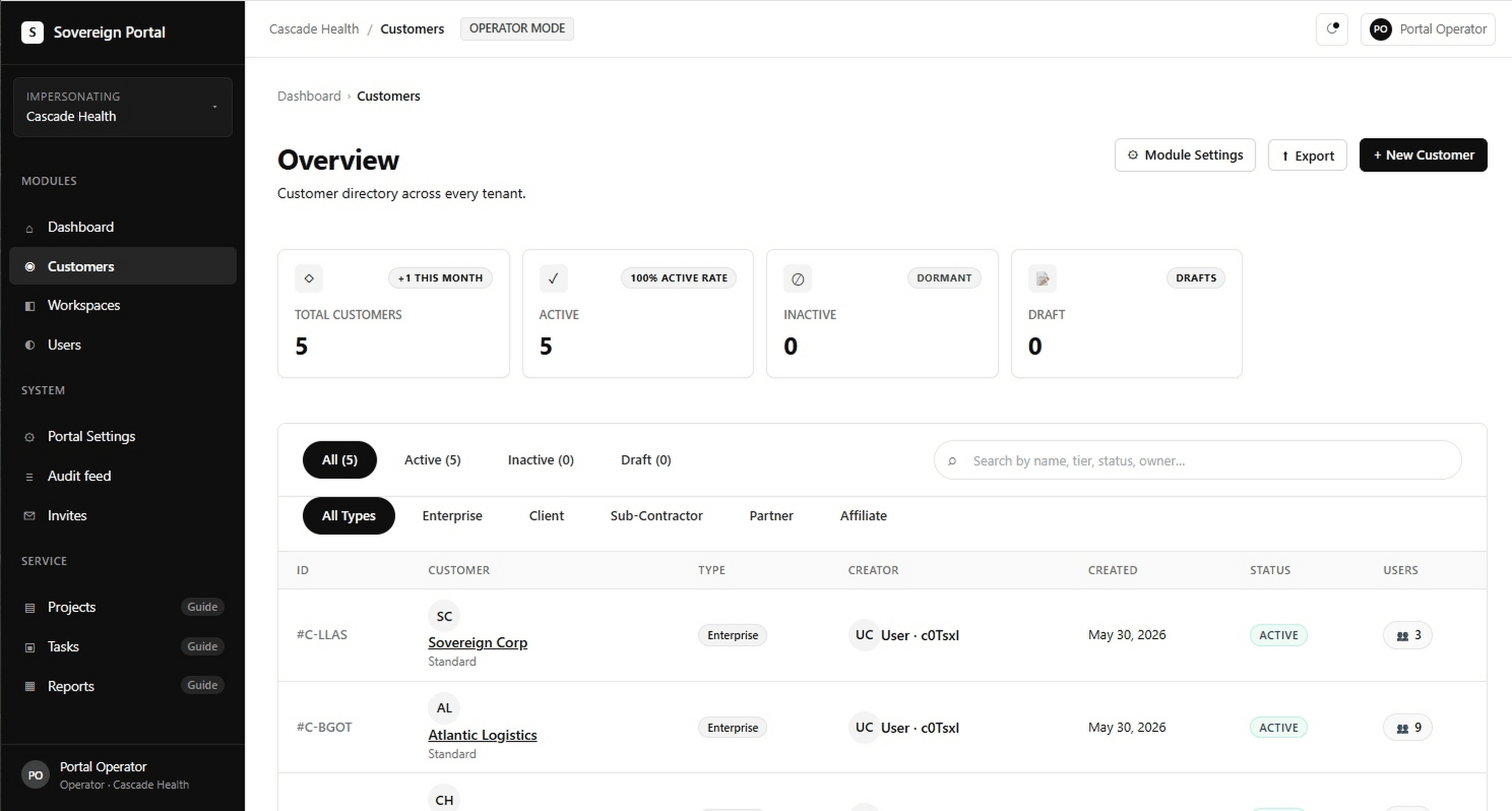Click the #C-LLAS customer ID
This screenshot has width=1512, height=811.
[x=322, y=635]
